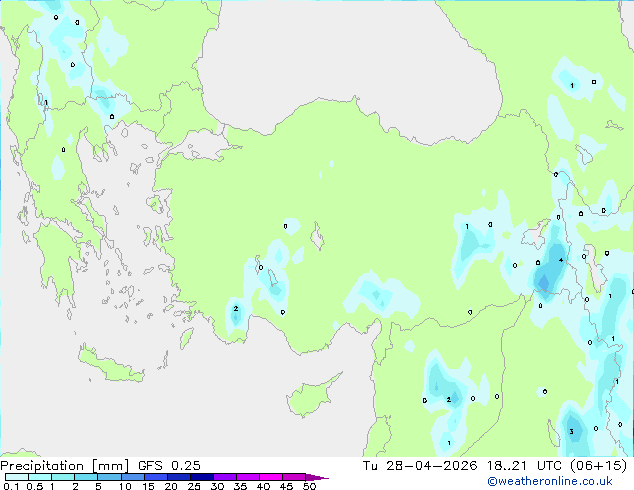Select the 45–50 mm legend swatch
Screen dimensions: 634x490
294,477
